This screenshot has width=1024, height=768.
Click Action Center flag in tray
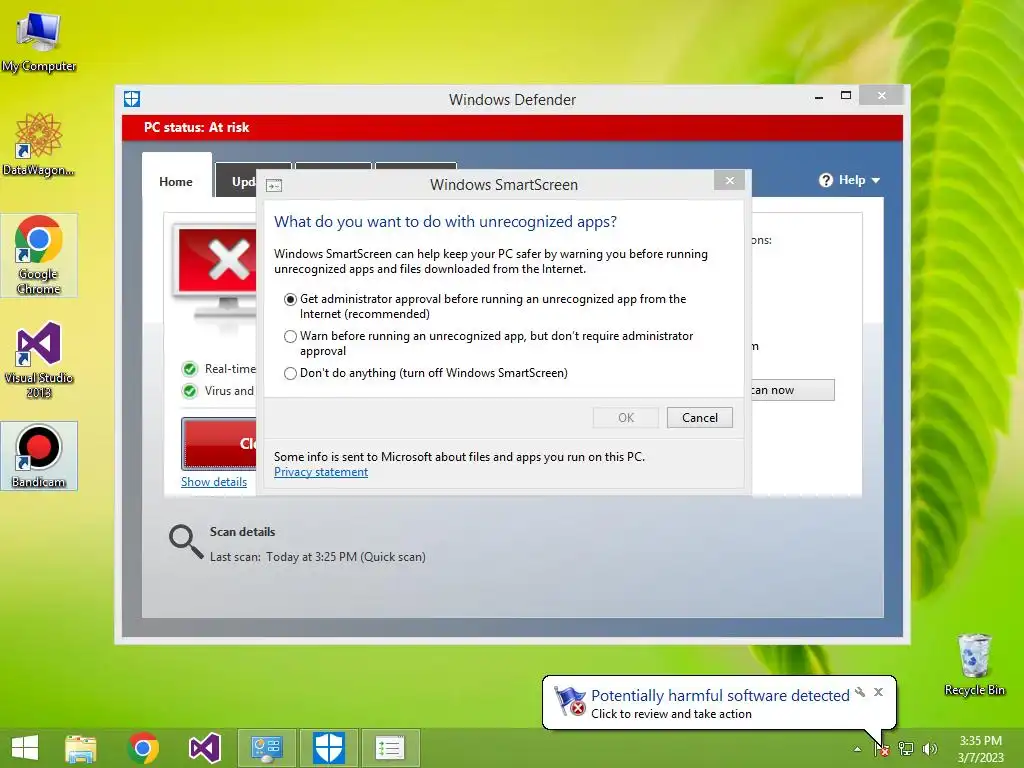tap(881, 749)
